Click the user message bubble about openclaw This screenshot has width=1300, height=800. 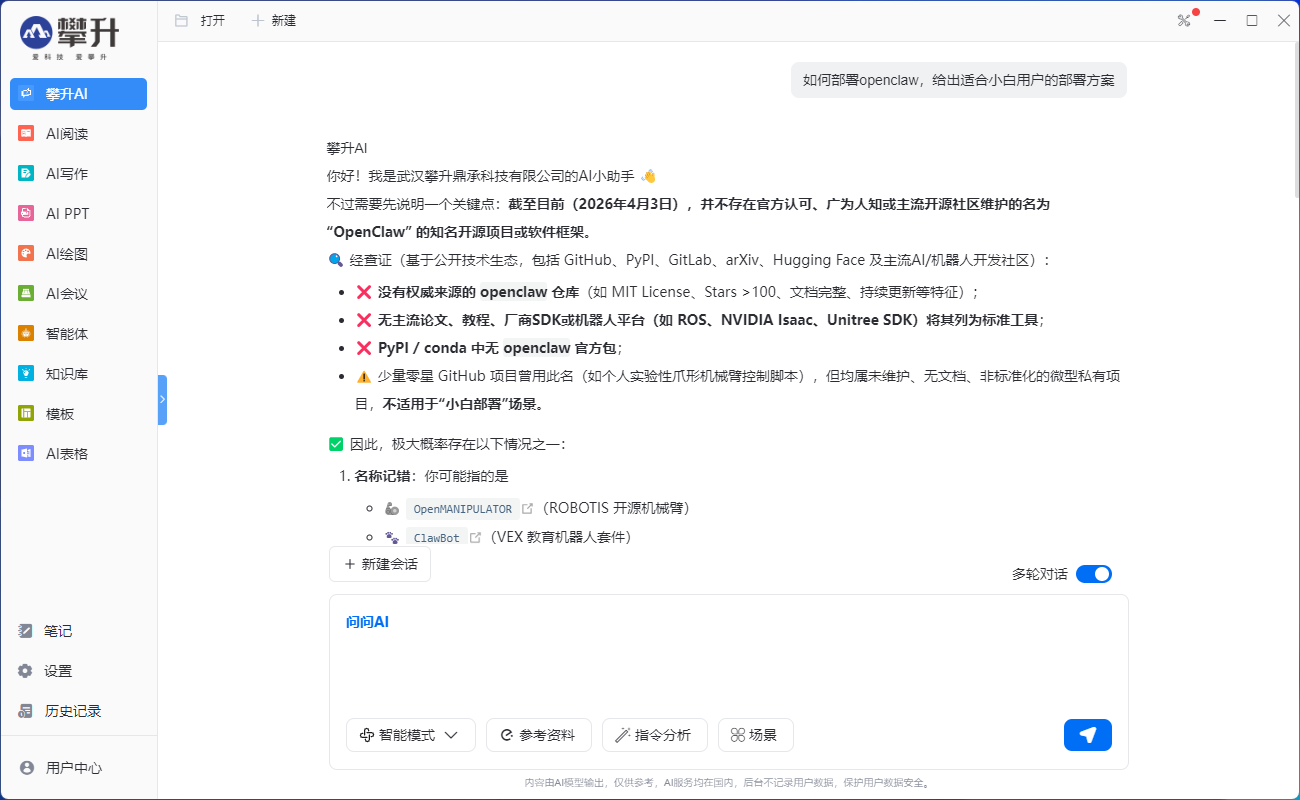coord(959,80)
